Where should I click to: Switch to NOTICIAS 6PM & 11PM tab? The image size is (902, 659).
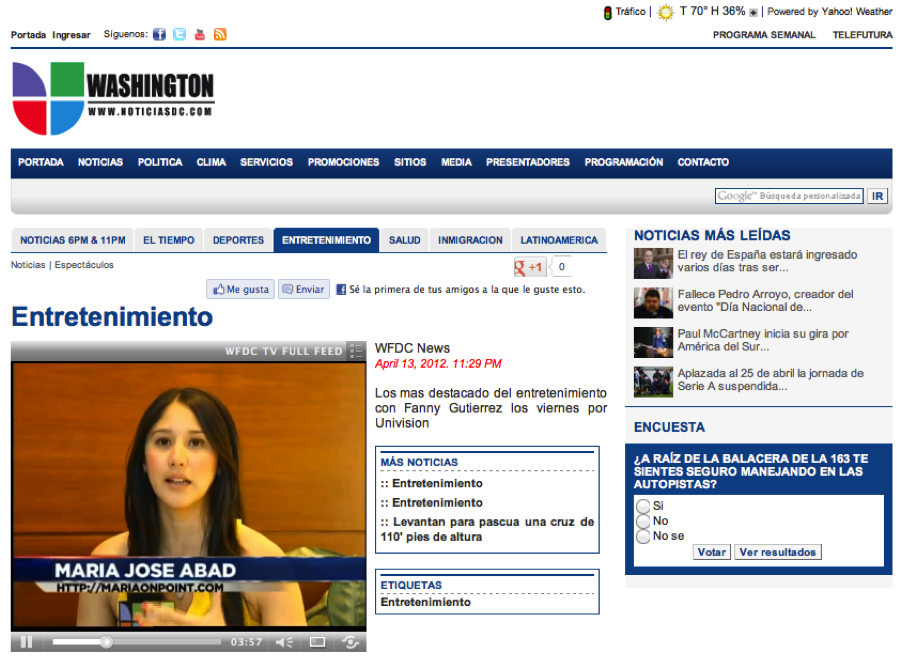click(72, 240)
